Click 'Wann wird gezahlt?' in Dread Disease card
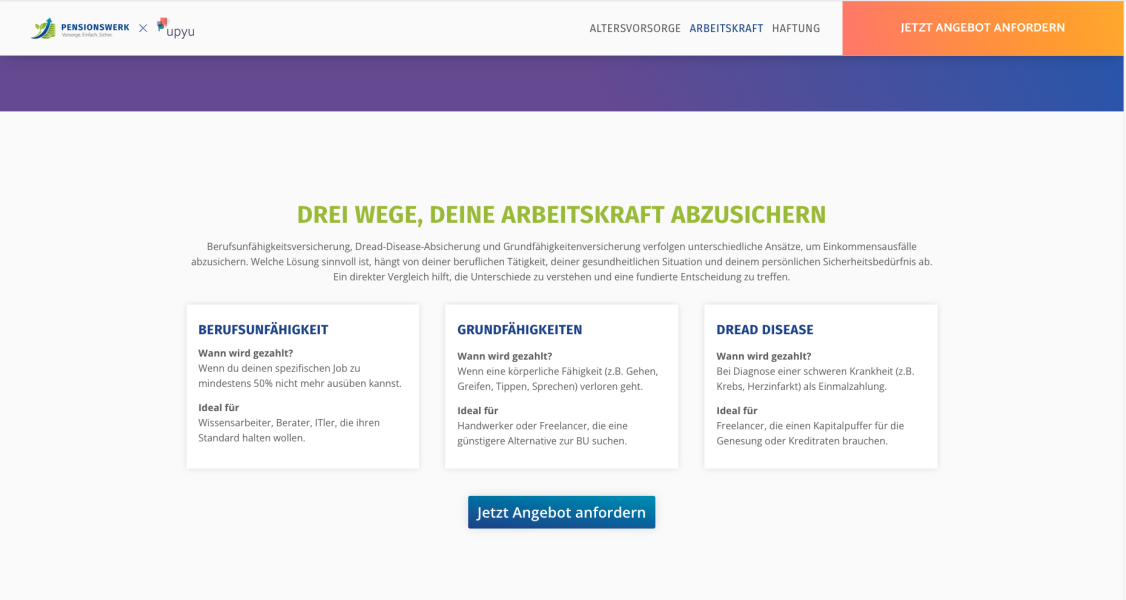 point(763,356)
